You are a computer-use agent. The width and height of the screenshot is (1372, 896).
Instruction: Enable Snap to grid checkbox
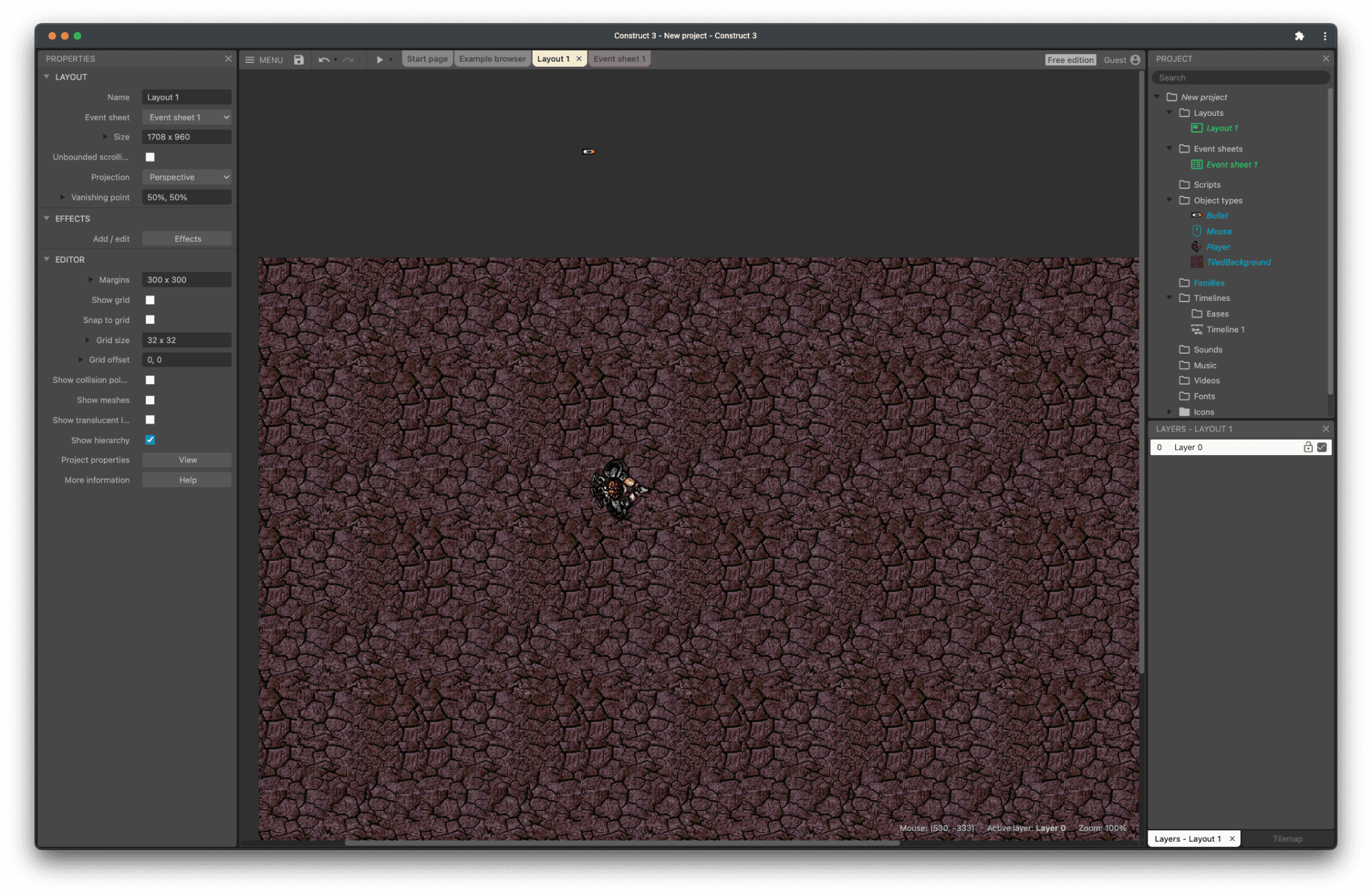point(150,319)
